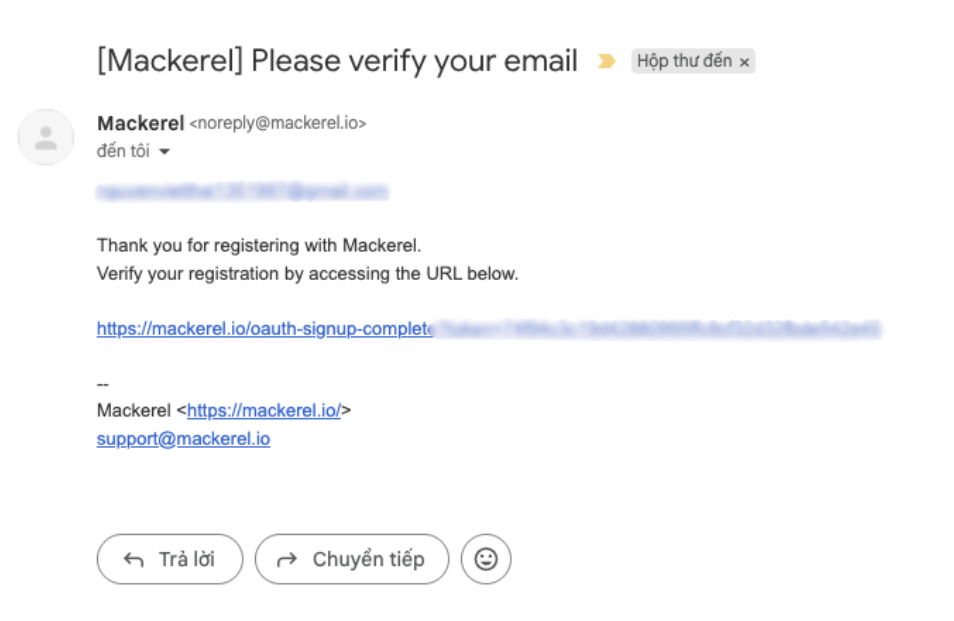Add an emoji reaction with the smiley icon
This screenshot has height=621, width=954.
(x=486, y=559)
